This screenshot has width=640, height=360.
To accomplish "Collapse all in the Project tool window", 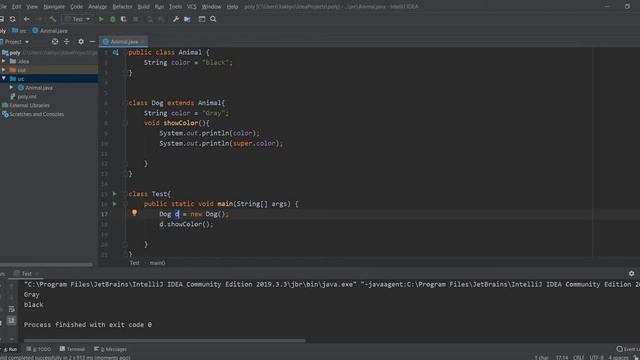I will click(x=67, y=42).
